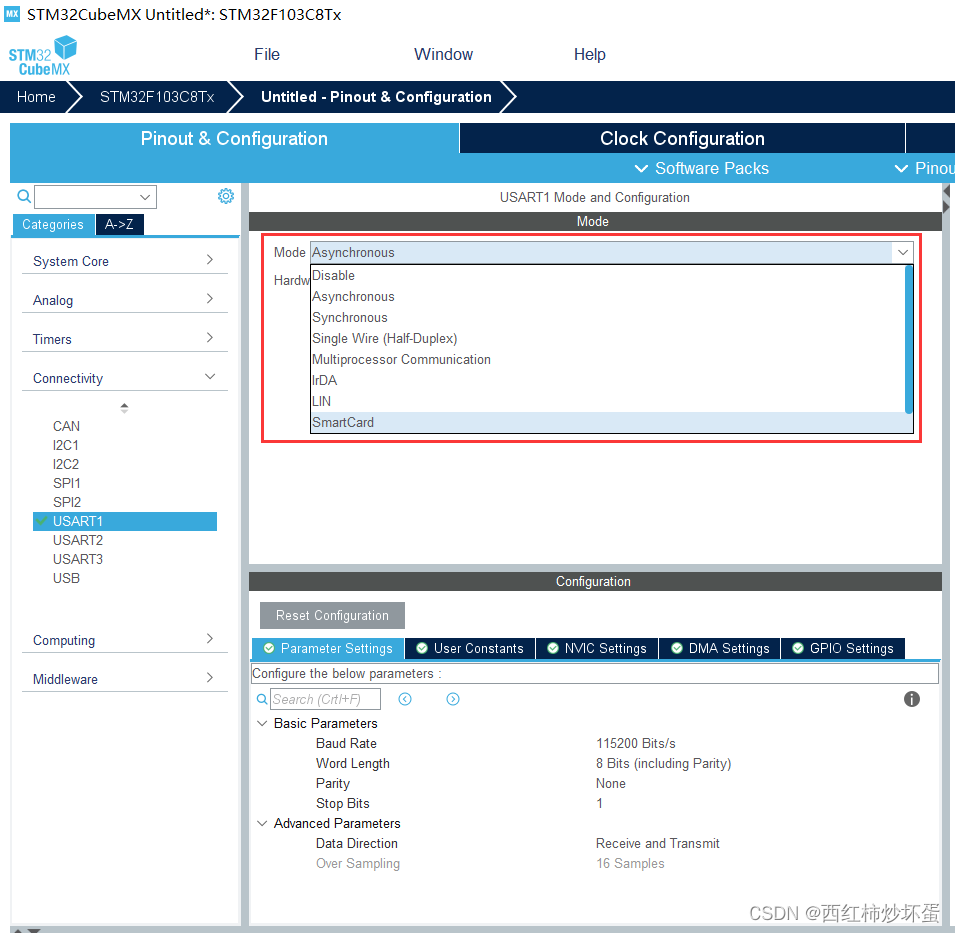This screenshot has width=955, height=933.
Task: Click the parameter search magnifier icon
Action: click(x=262, y=699)
